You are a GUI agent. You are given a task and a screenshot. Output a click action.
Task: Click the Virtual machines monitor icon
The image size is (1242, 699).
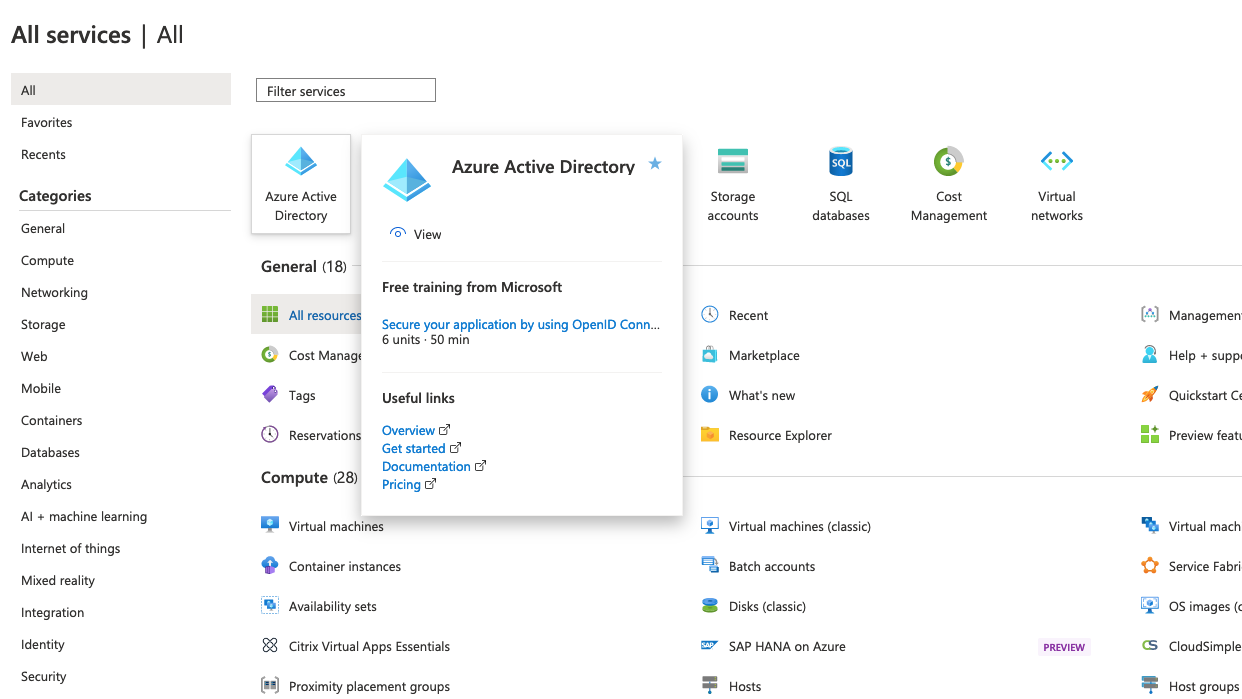tap(270, 525)
